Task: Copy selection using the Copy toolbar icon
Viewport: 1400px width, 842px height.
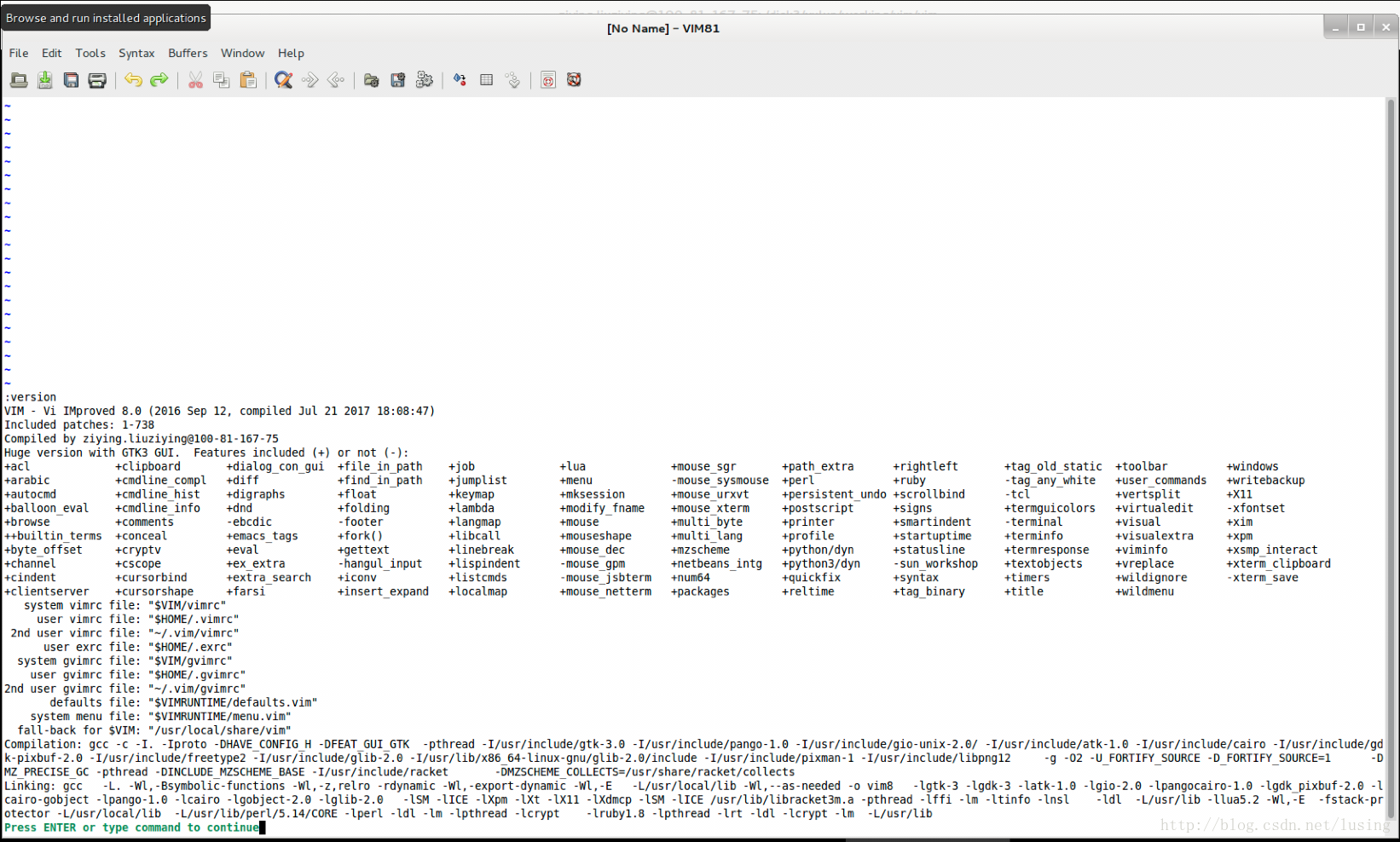Action: 222,80
